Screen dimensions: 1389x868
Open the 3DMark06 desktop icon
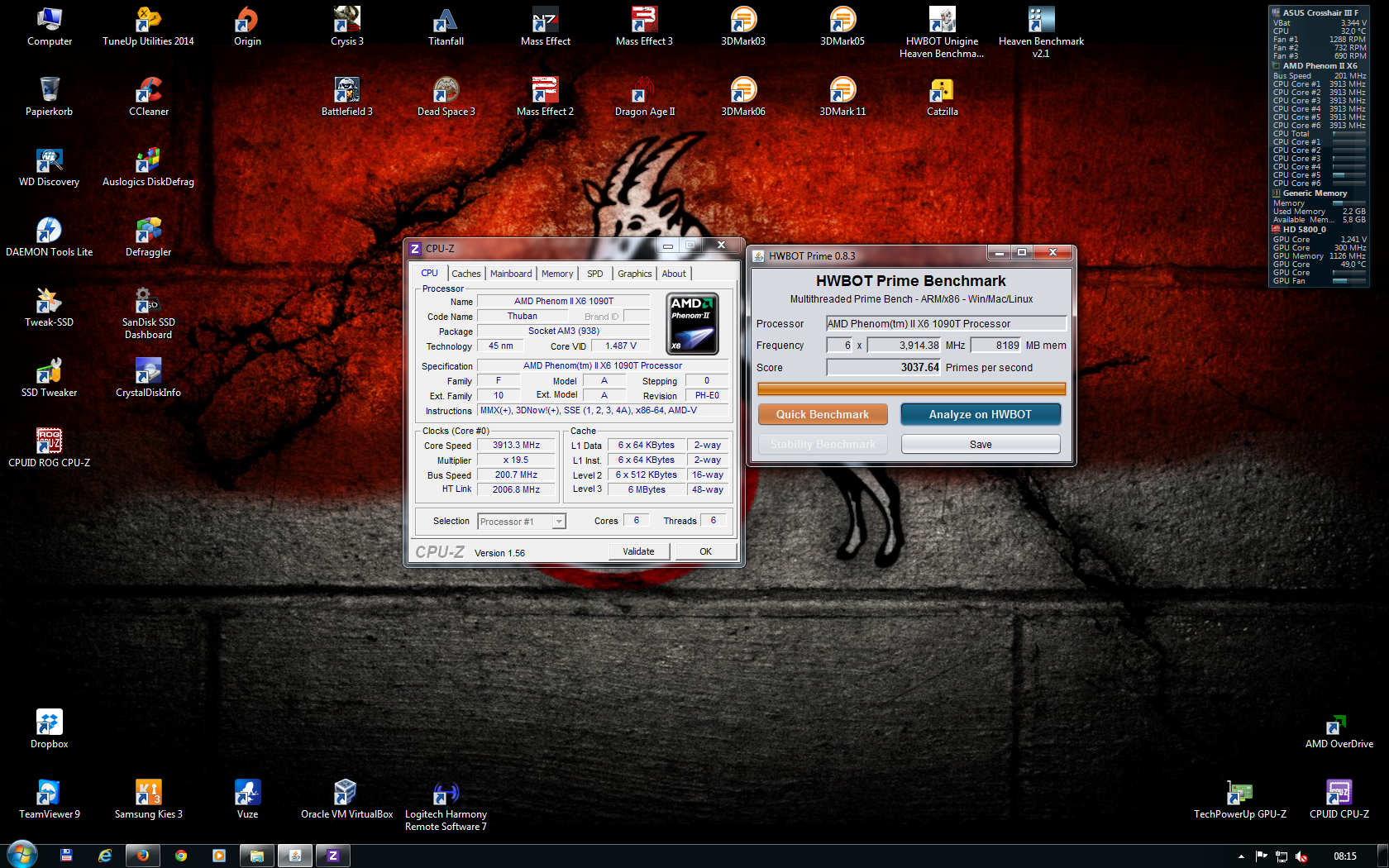(743, 97)
